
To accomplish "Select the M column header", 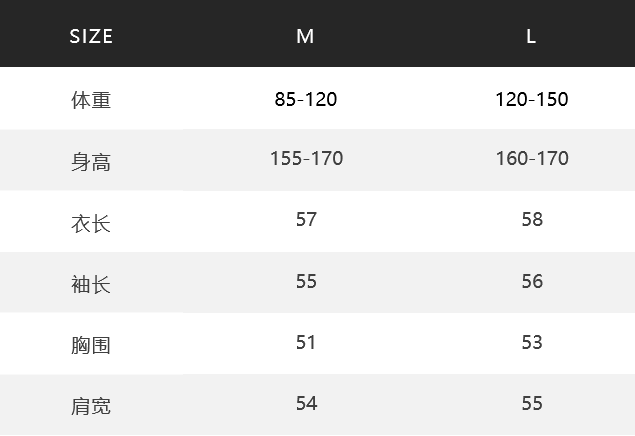I will click(305, 36).
